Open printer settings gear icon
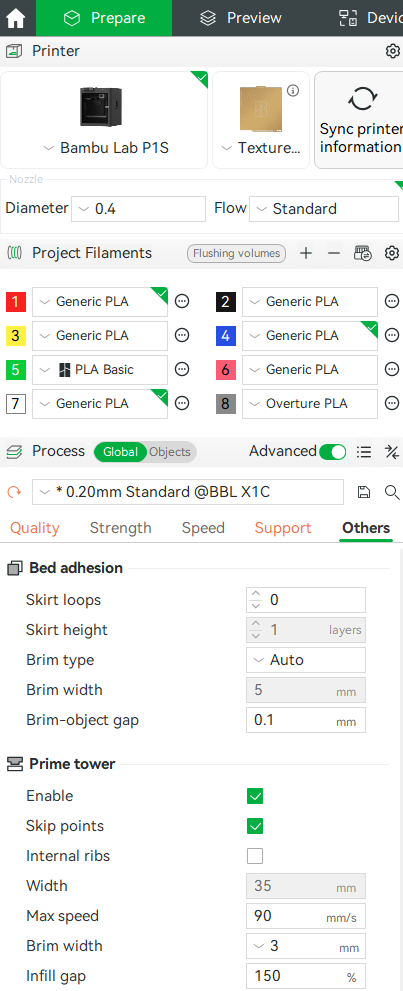The height and width of the screenshot is (991, 403). (392, 51)
